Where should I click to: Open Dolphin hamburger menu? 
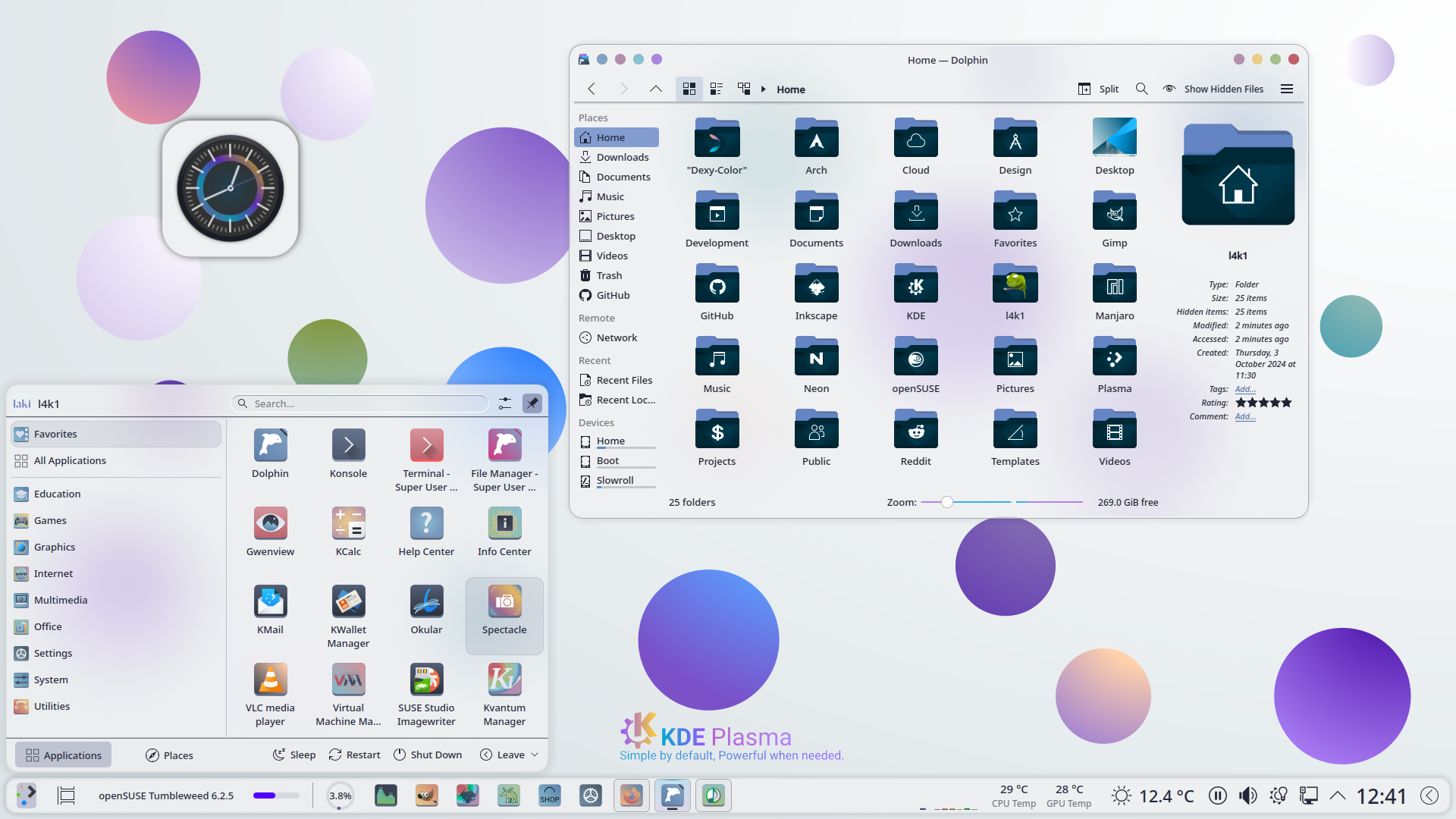1287,89
